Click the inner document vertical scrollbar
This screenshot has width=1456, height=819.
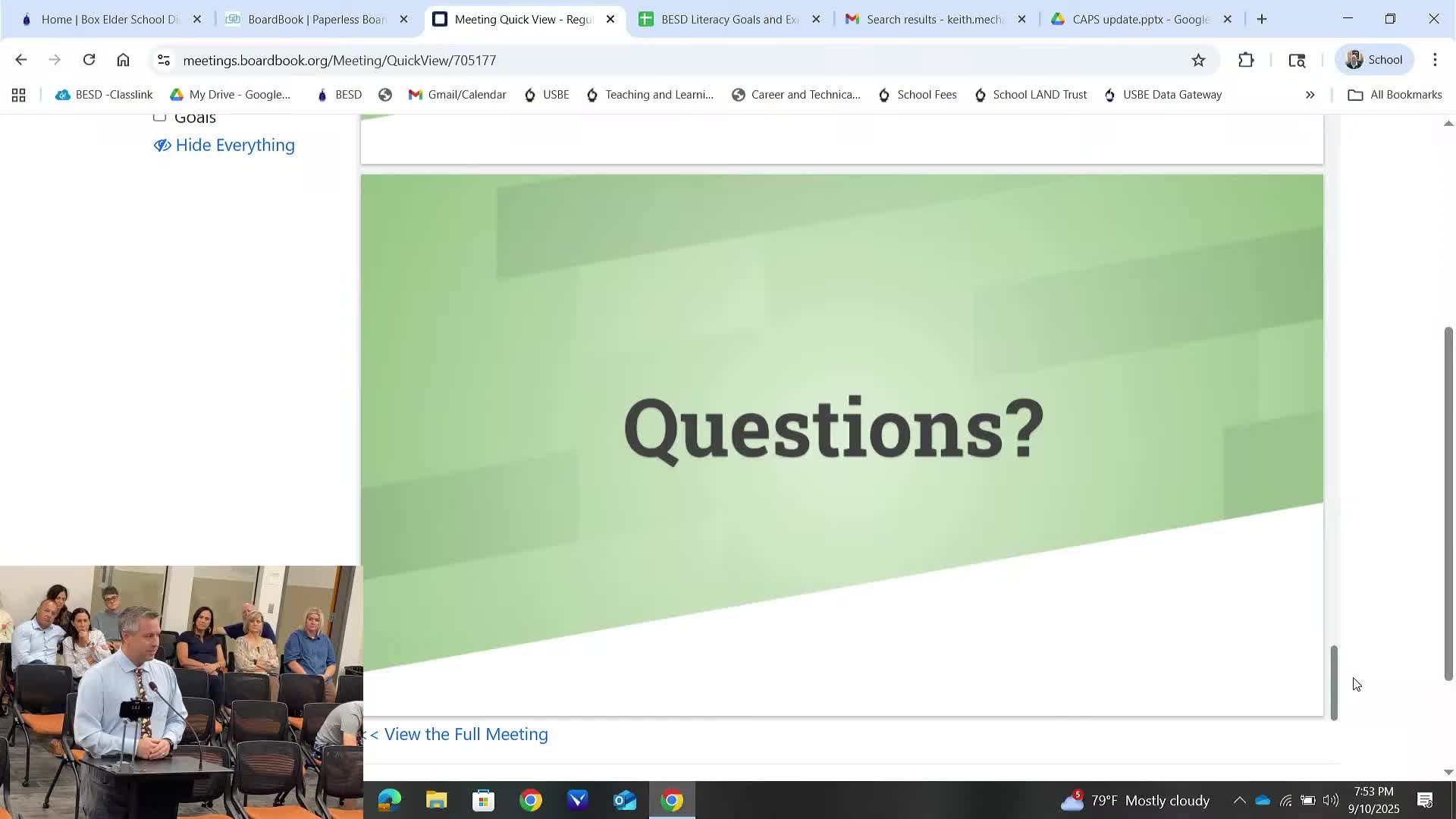click(1334, 682)
